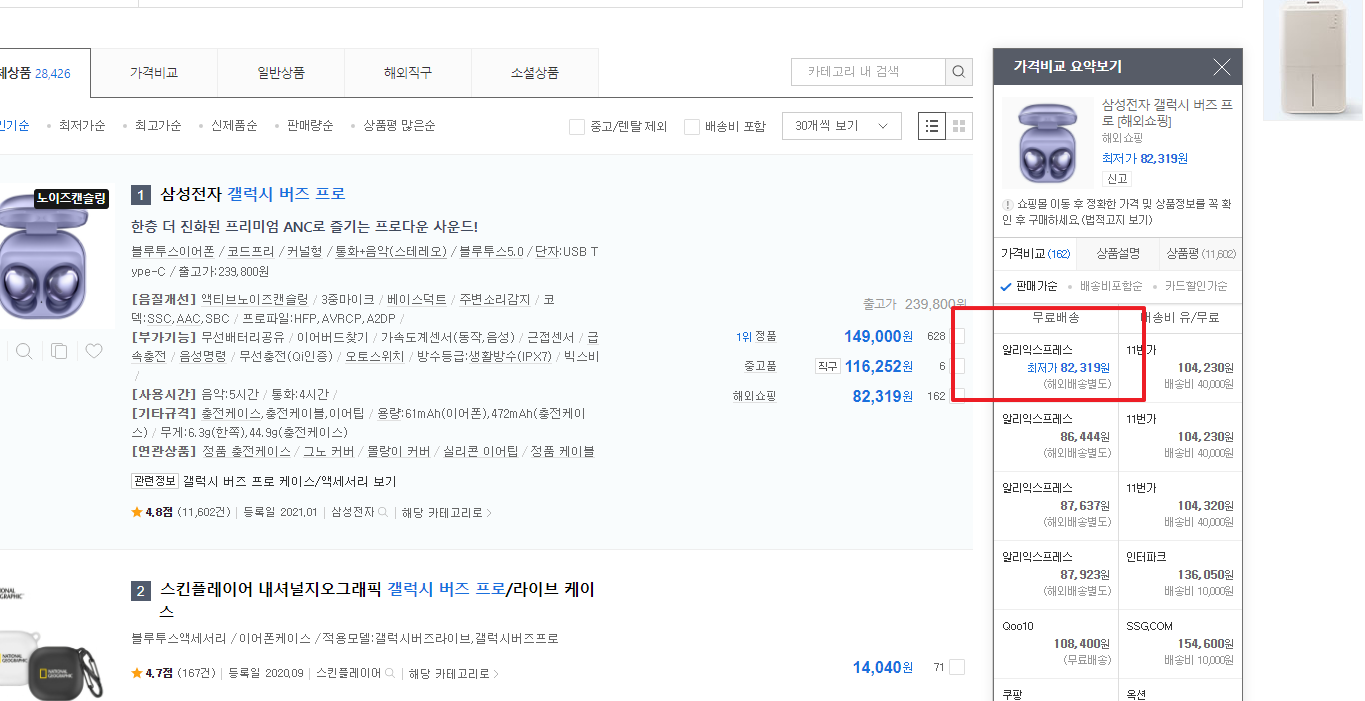Image resolution: width=1365 pixels, height=701 pixels.
Task: Click the 직구 badge beside 116,252원
Action: coord(827,367)
